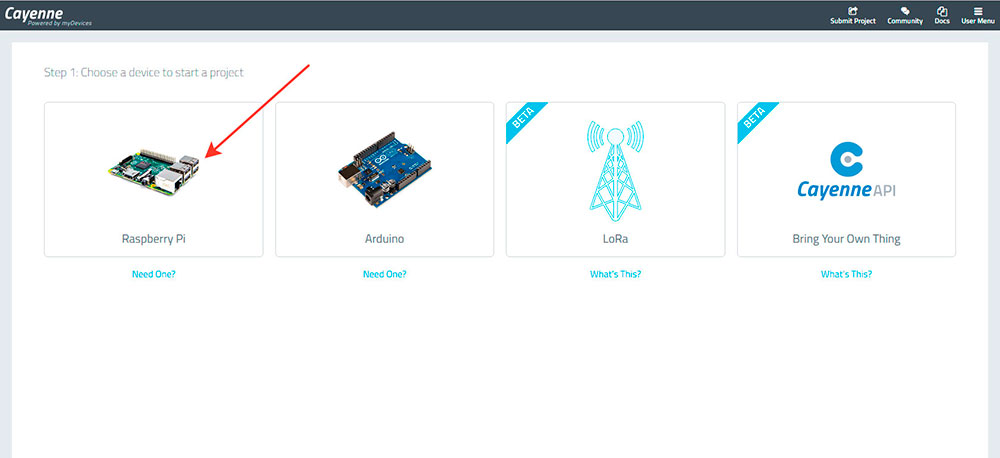Click the LoRa label text
The width and height of the screenshot is (1000, 458).
pyautogui.click(x=615, y=239)
